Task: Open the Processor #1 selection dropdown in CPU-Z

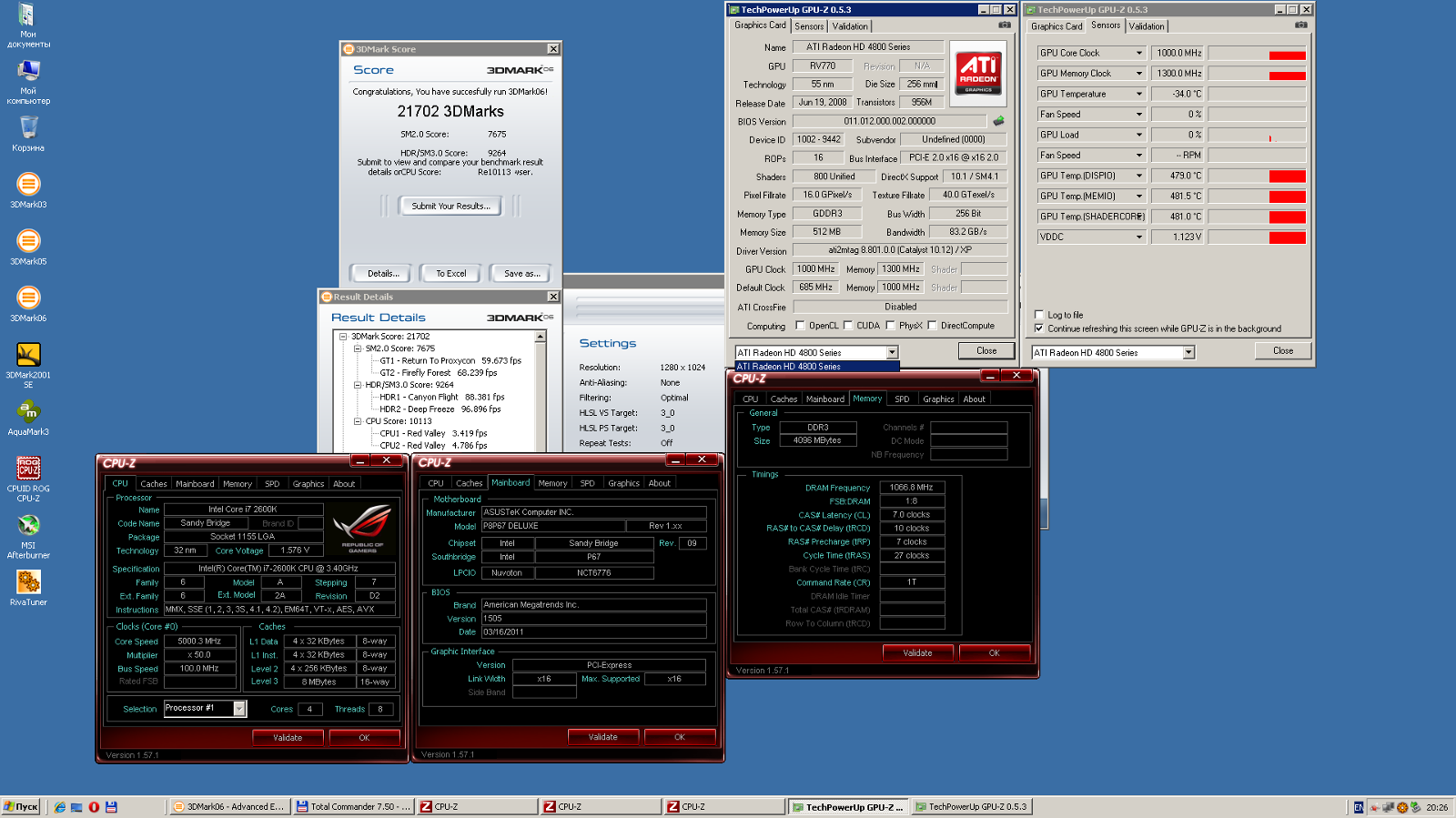Action: [x=239, y=708]
